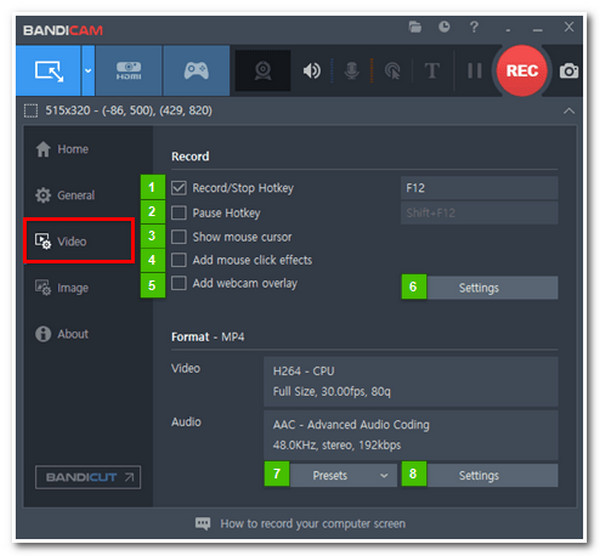600x556 pixels.
Task: Click the H264 - CPU video format box
Action: click(411, 382)
